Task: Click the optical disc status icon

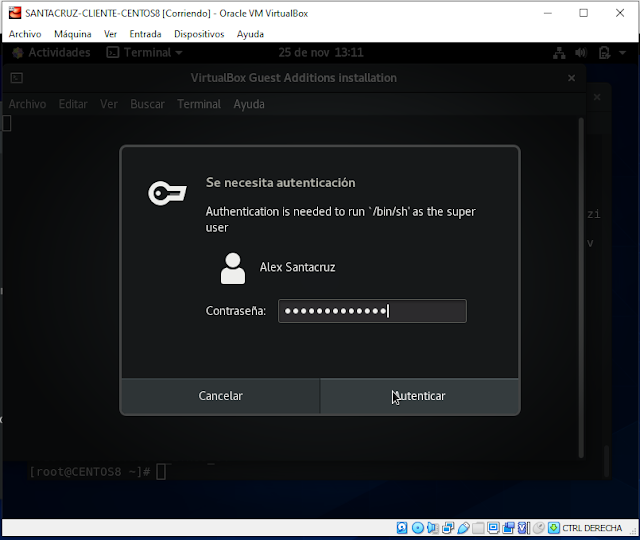Action: pyautogui.click(x=418, y=528)
